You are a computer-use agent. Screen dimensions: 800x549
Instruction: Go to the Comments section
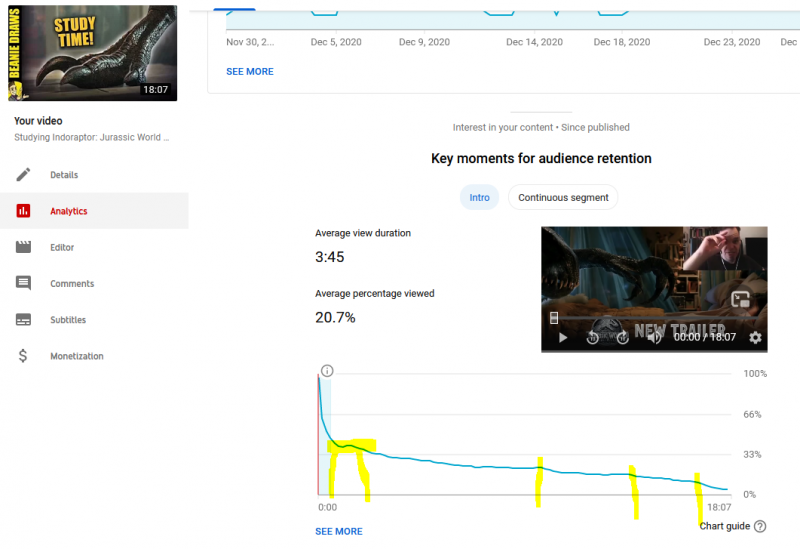(x=72, y=284)
